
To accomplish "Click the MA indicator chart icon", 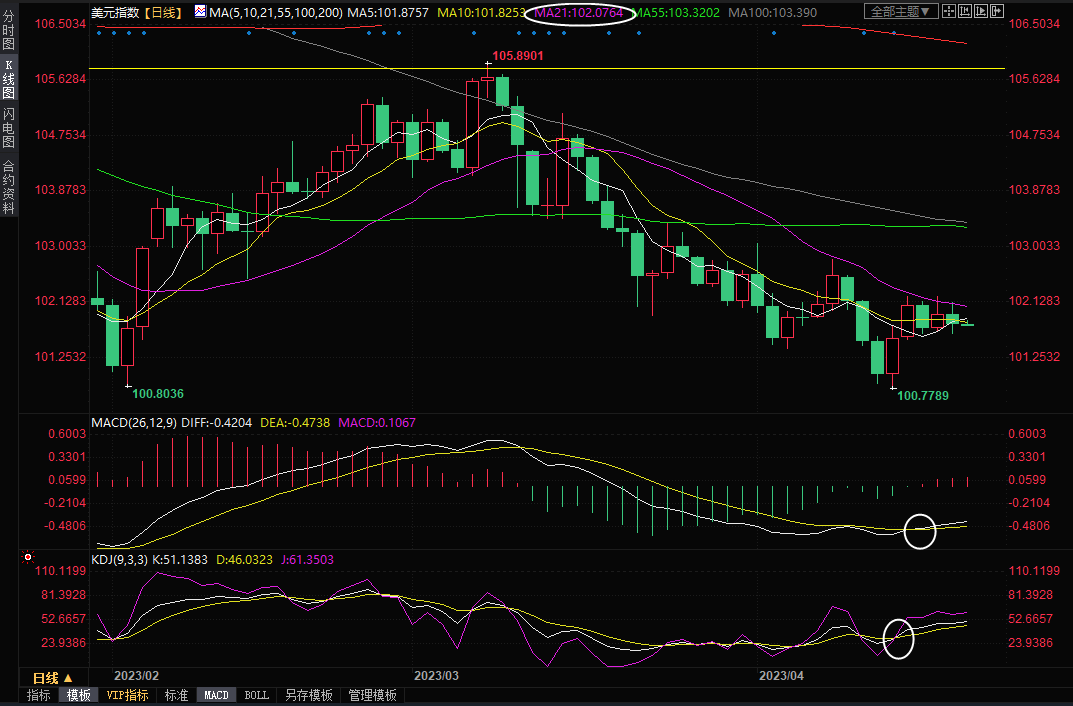I will click(201, 13).
